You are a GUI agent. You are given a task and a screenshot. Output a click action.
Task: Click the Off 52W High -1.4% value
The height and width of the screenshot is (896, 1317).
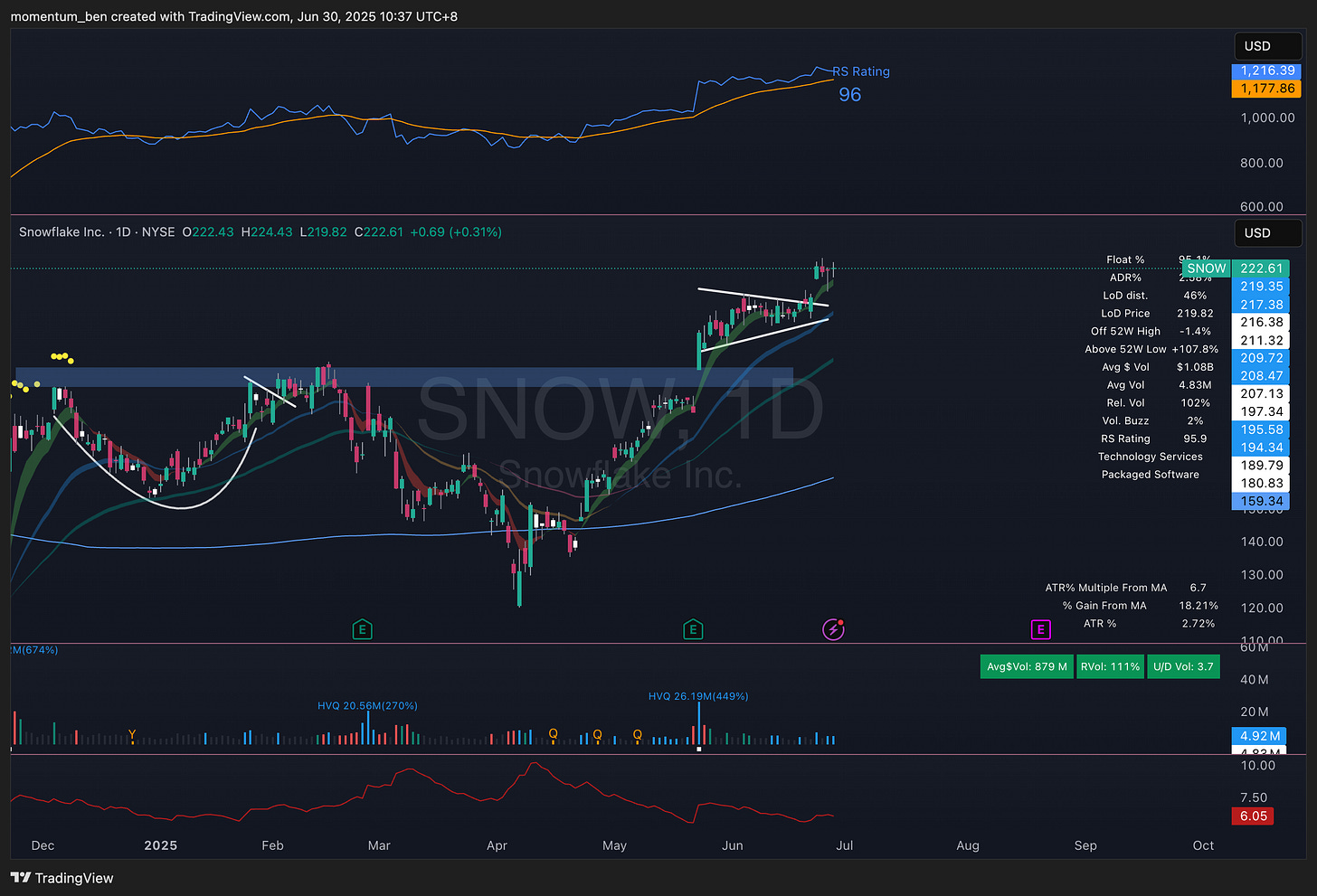[1195, 331]
